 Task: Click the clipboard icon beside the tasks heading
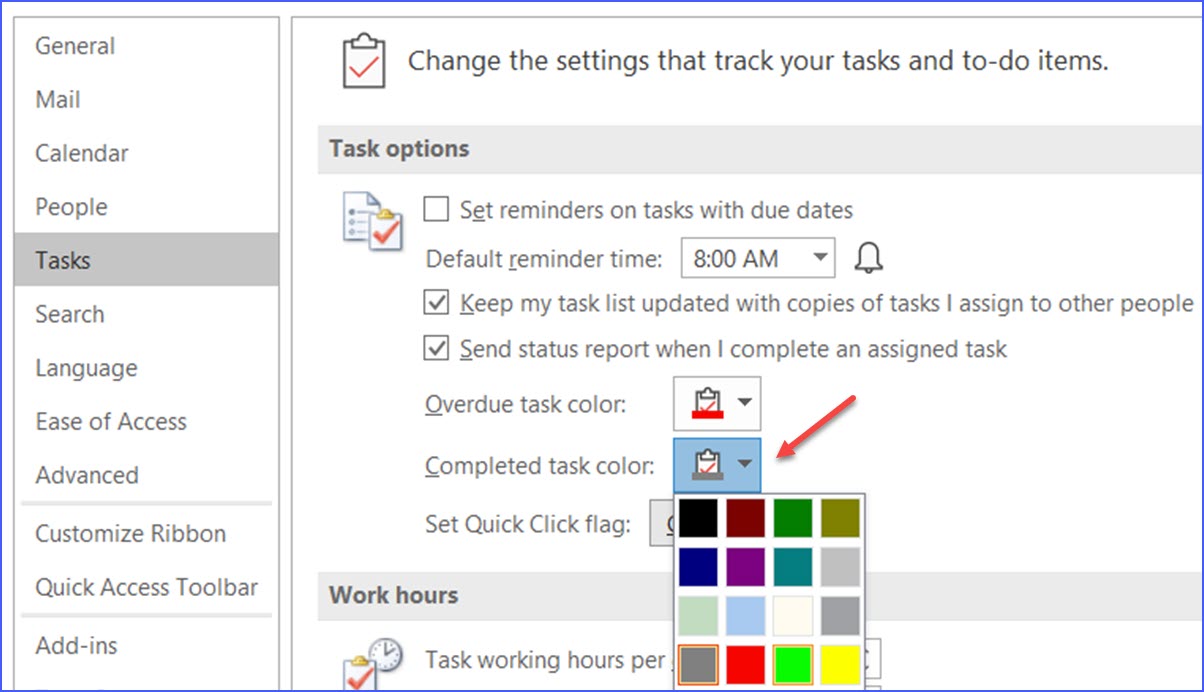coord(362,61)
